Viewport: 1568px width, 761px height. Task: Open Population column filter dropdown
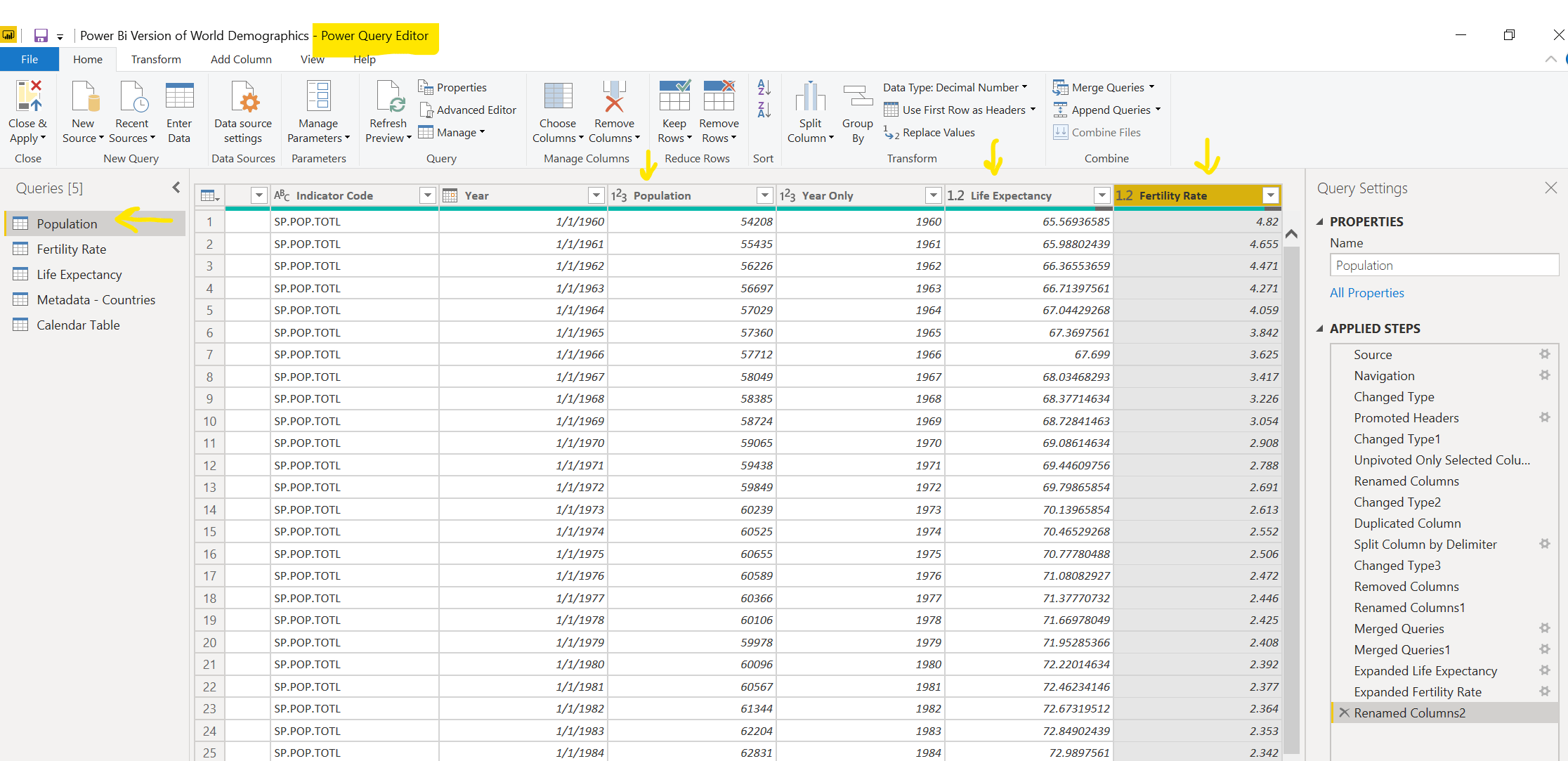tap(764, 195)
